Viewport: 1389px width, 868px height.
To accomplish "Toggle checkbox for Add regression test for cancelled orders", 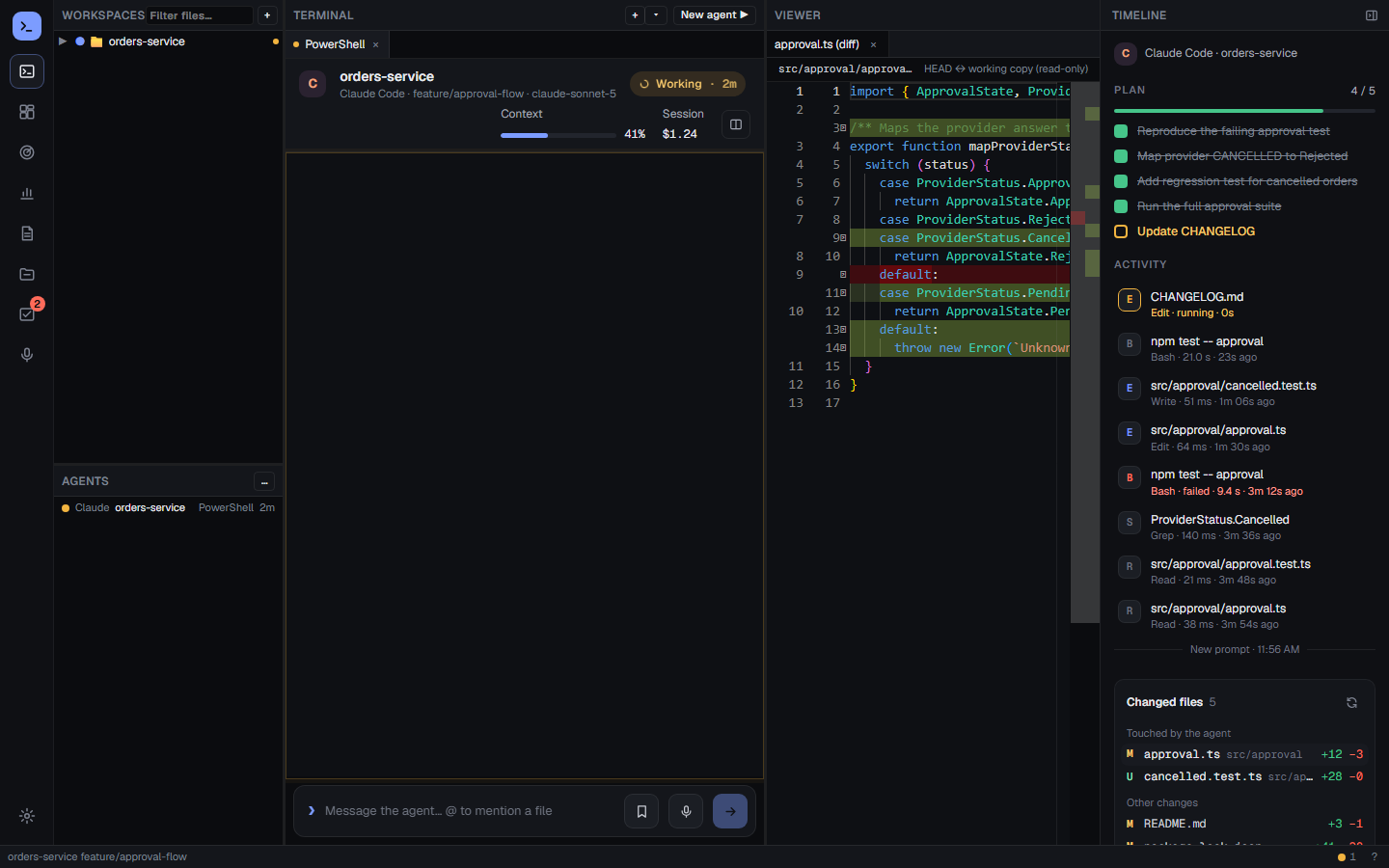I will (1121, 181).
